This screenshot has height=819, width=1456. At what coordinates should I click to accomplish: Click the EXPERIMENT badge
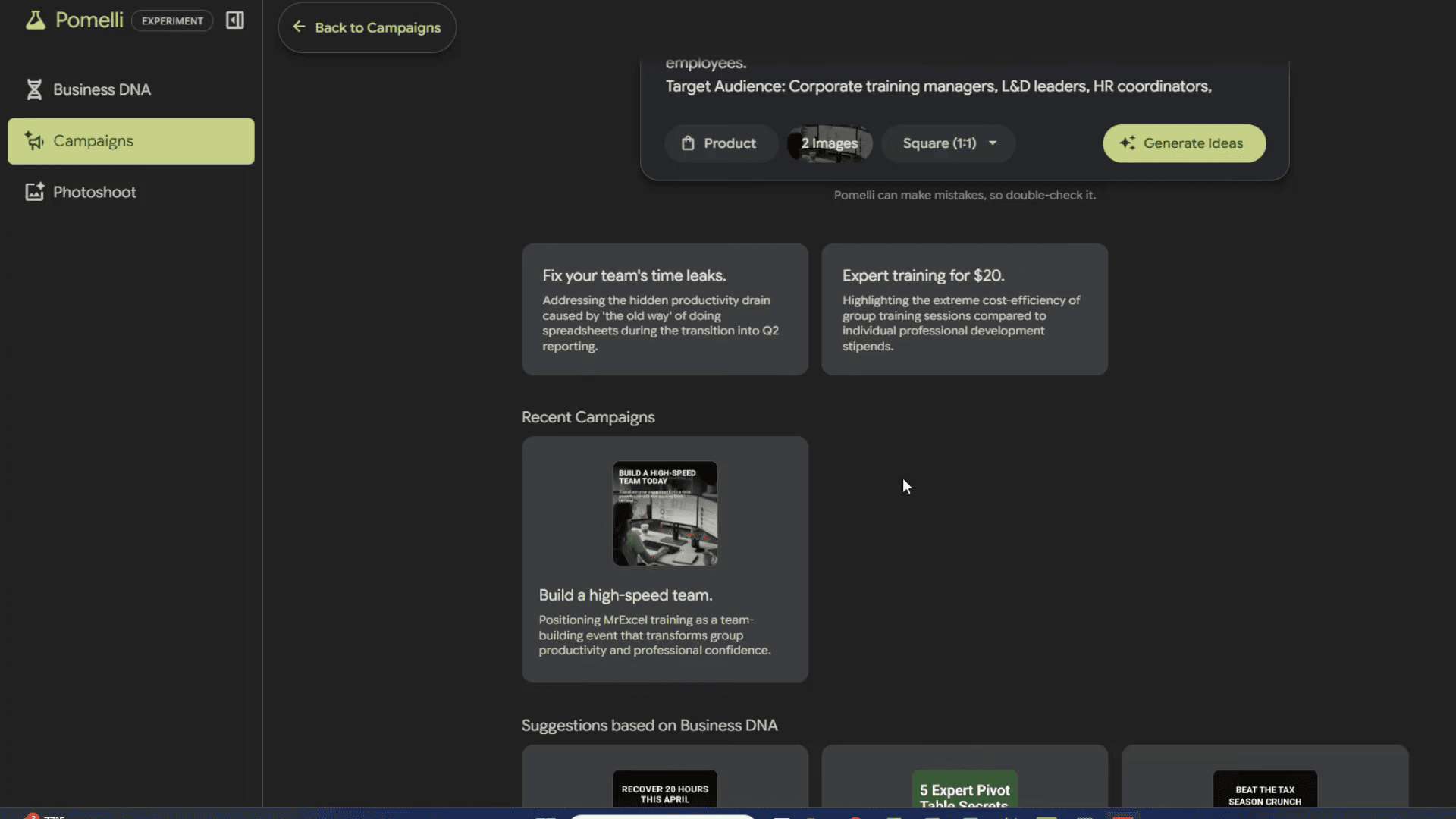click(172, 20)
